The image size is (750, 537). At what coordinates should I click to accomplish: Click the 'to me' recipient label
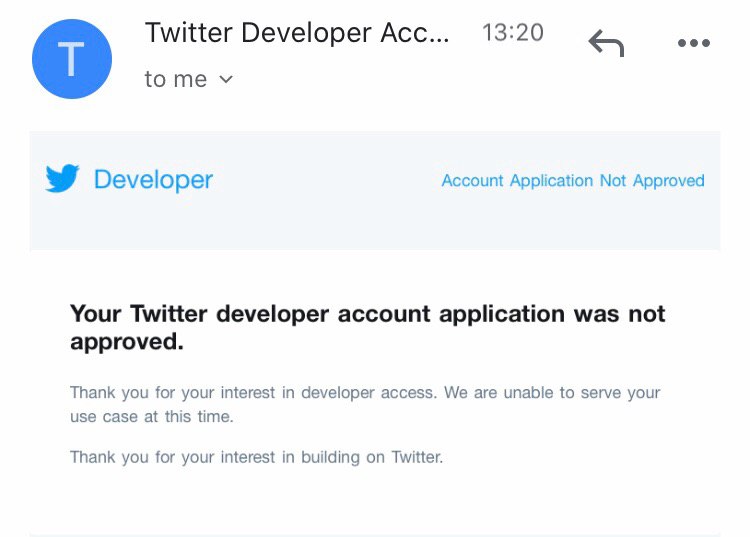(x=176, y=80)
